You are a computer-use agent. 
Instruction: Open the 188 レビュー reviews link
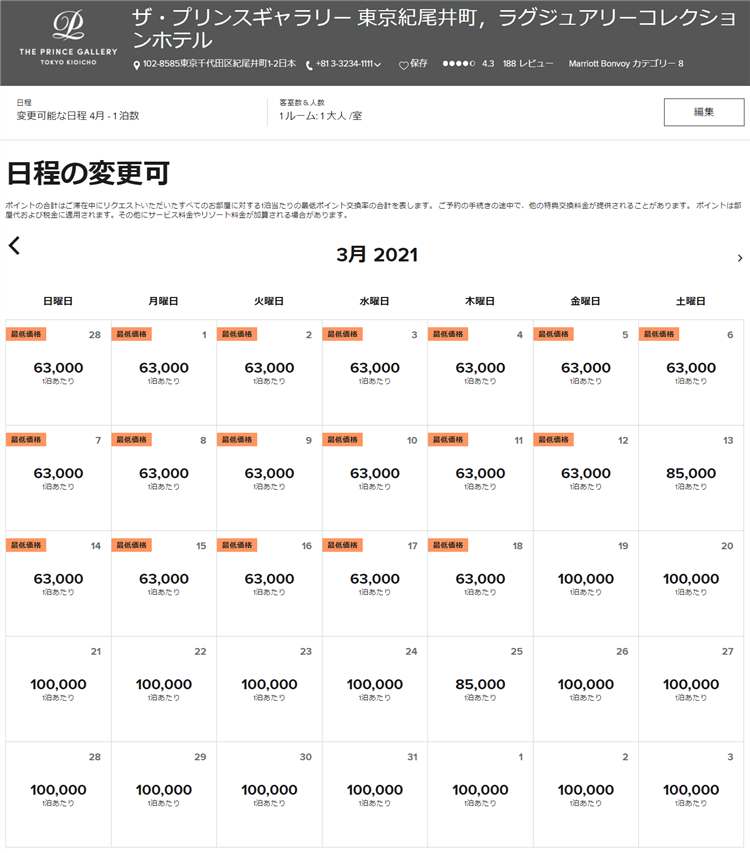(528, 64)
